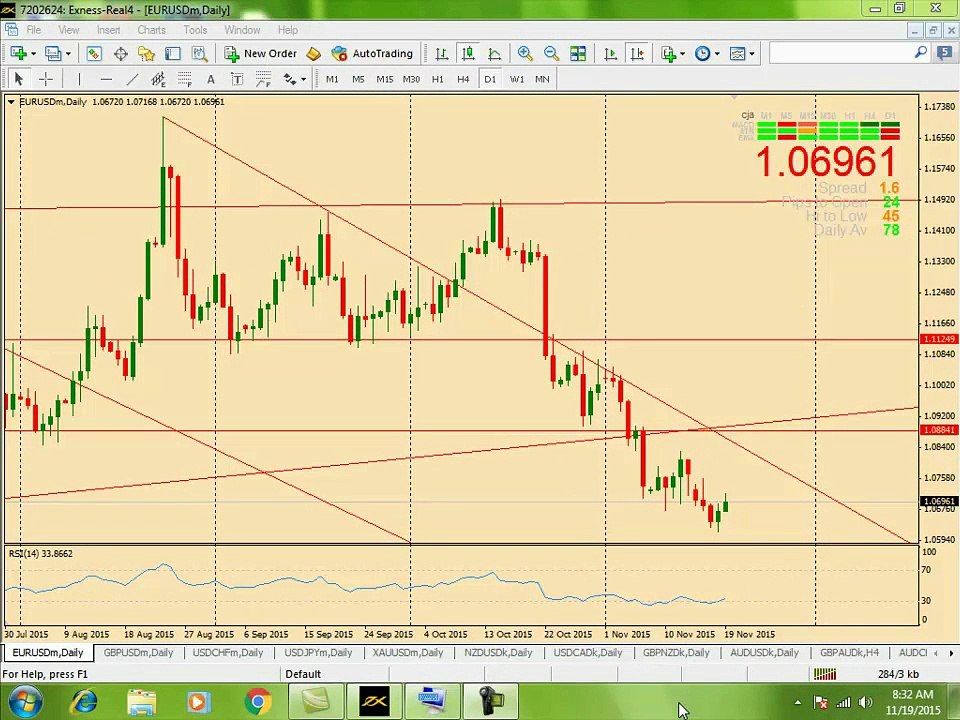Select the Fibonacci retracement tool
The image size is (960, 720).
point(184,79)
